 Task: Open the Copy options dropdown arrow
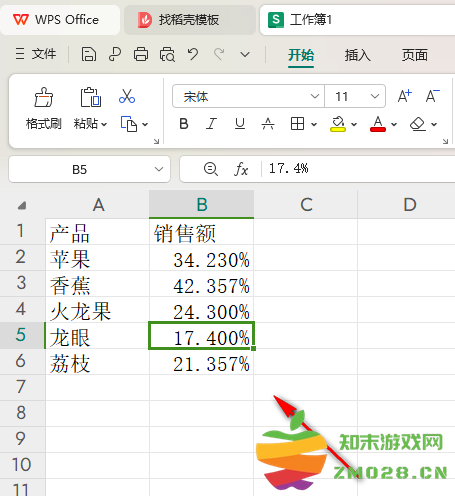[x=145, y=124]
